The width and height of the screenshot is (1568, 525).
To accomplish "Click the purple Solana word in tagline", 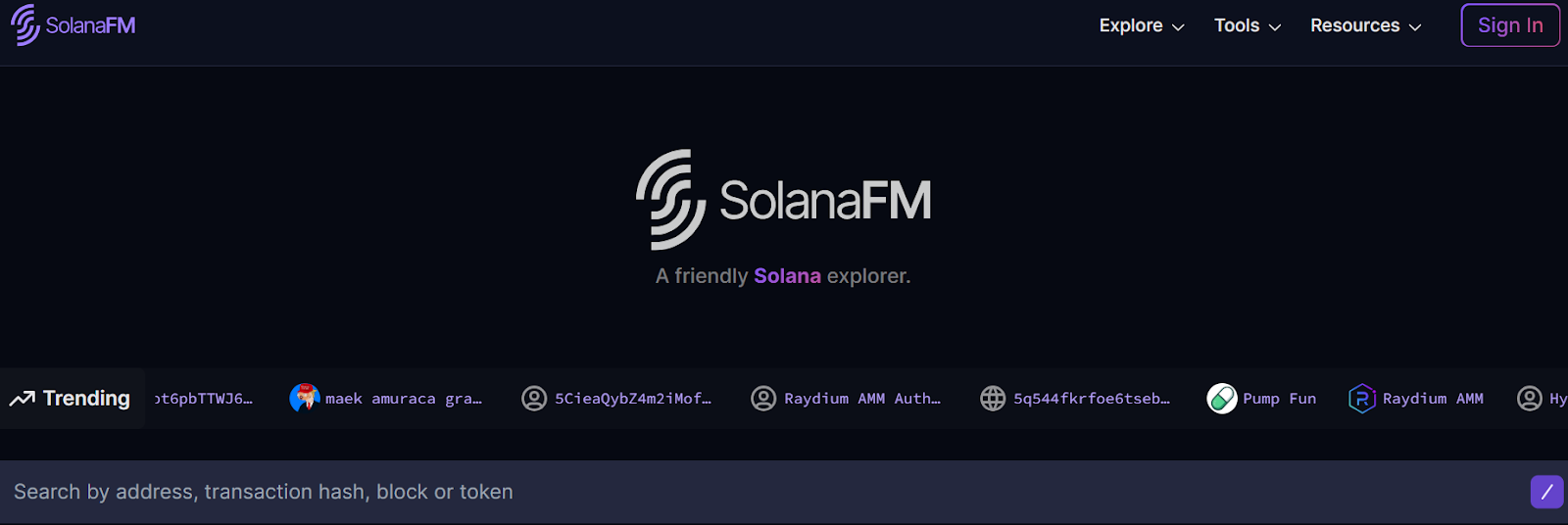I will click(x=787, y=276).
